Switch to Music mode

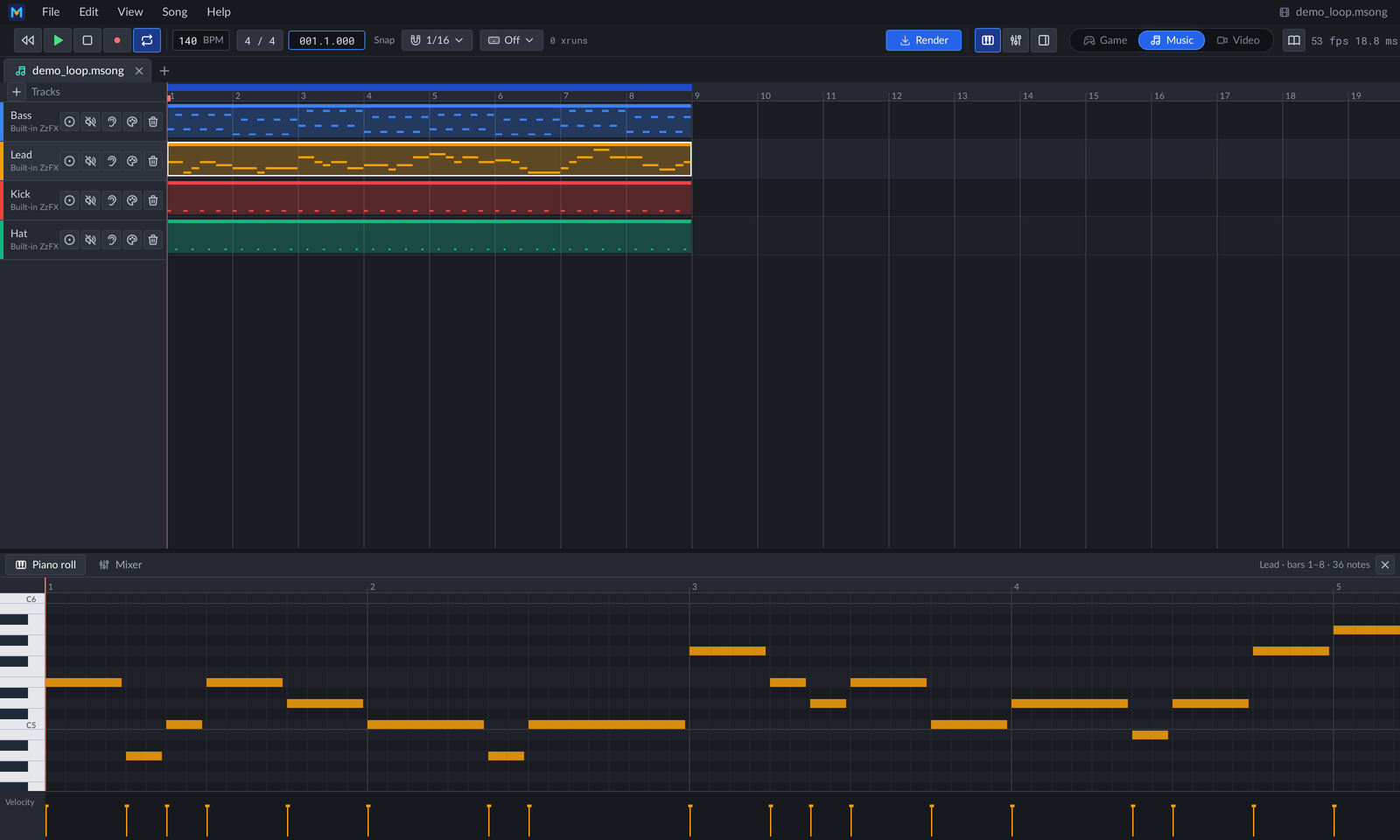pyautogui.click(x=1172, y=40)
